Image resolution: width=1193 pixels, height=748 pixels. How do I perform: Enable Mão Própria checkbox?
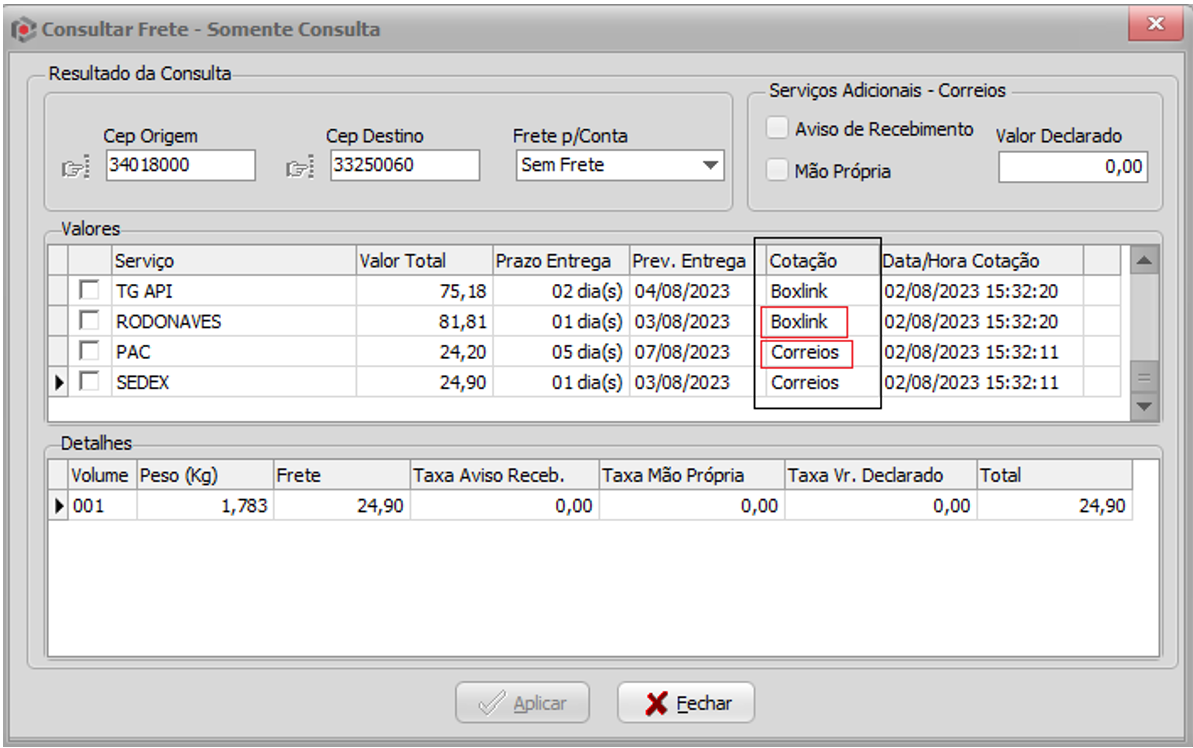click(776, 171)
